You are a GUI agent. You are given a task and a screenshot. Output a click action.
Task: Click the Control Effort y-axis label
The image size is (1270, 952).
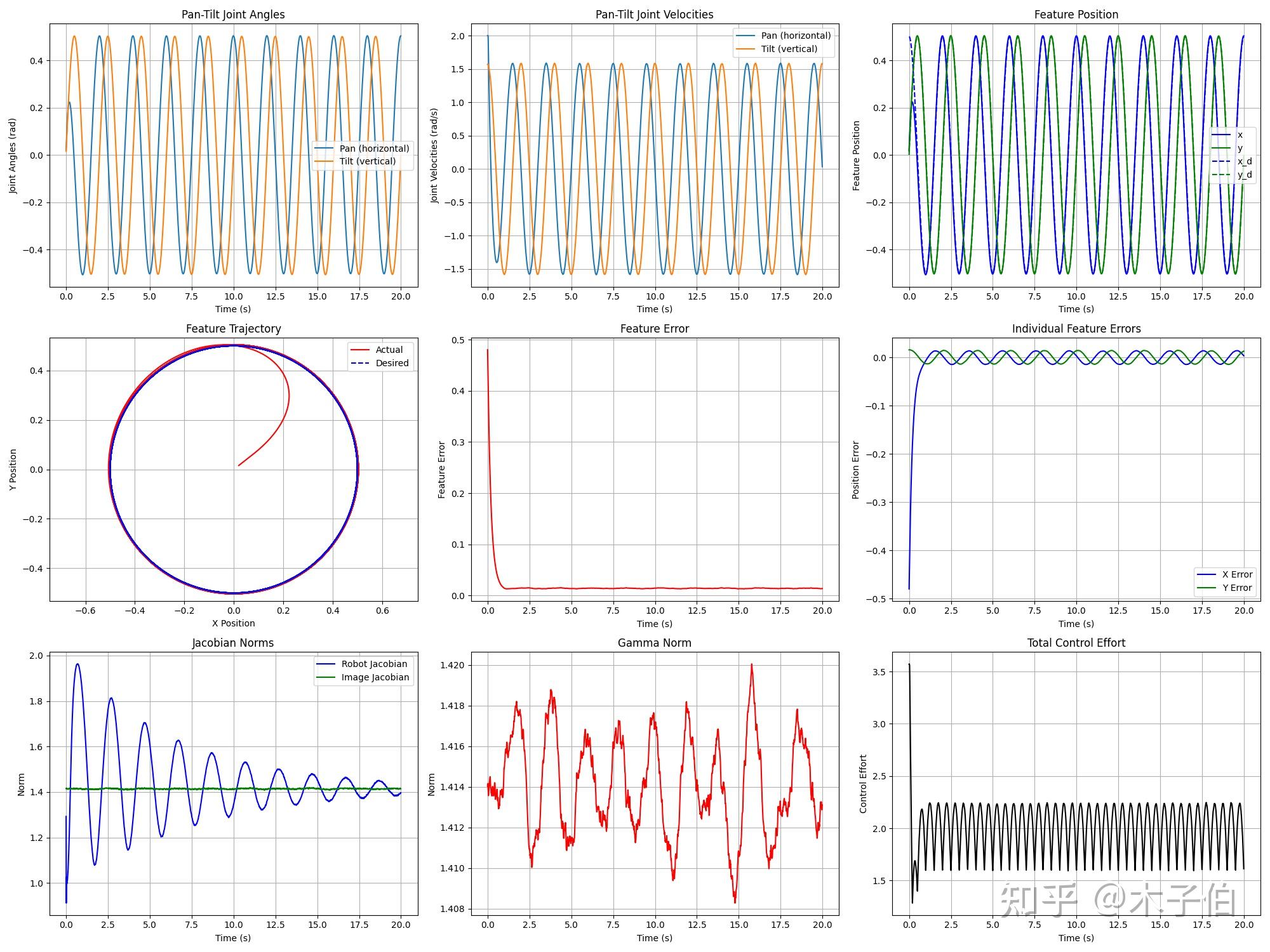pos(863,784)
